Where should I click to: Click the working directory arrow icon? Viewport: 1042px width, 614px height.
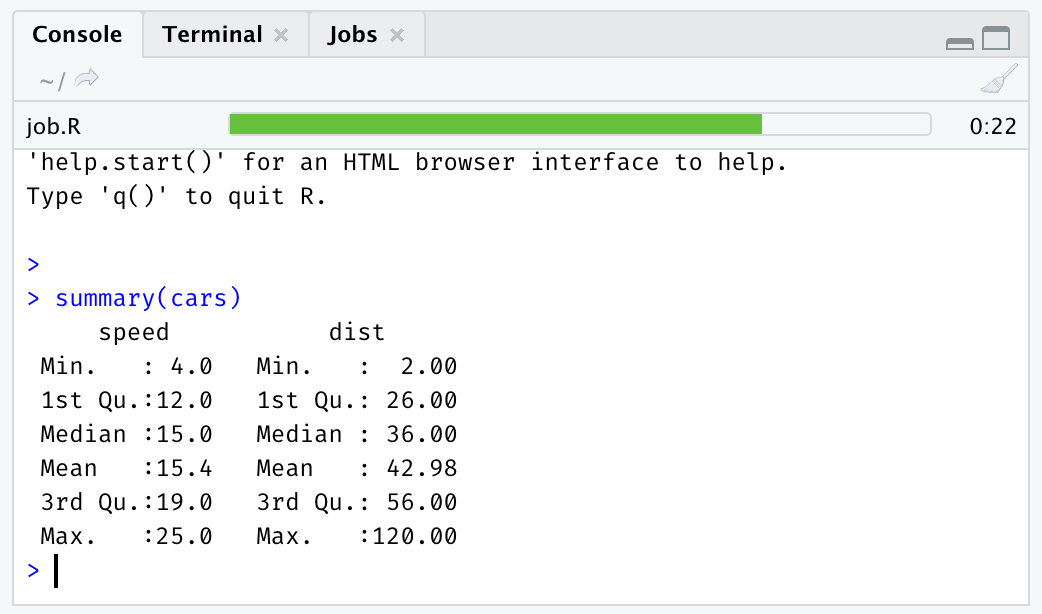pyautogui.click(x=88, y=79)
